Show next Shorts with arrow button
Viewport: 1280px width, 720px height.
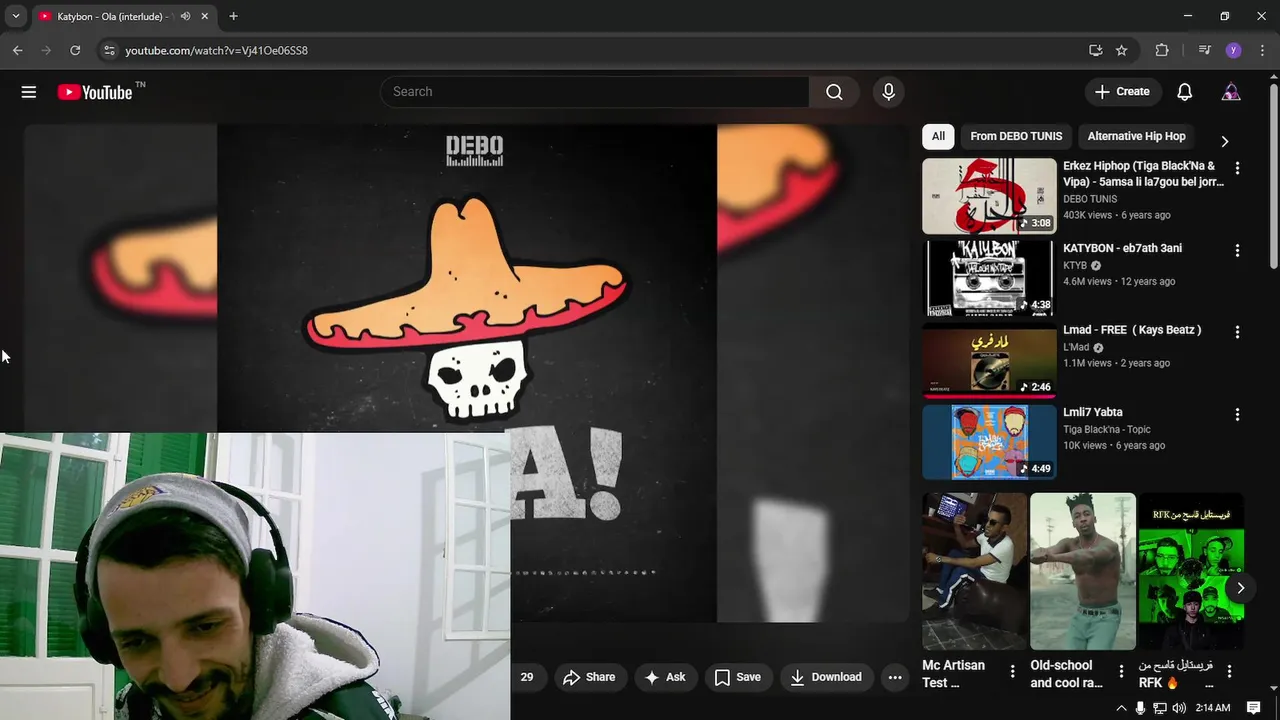1240,588
